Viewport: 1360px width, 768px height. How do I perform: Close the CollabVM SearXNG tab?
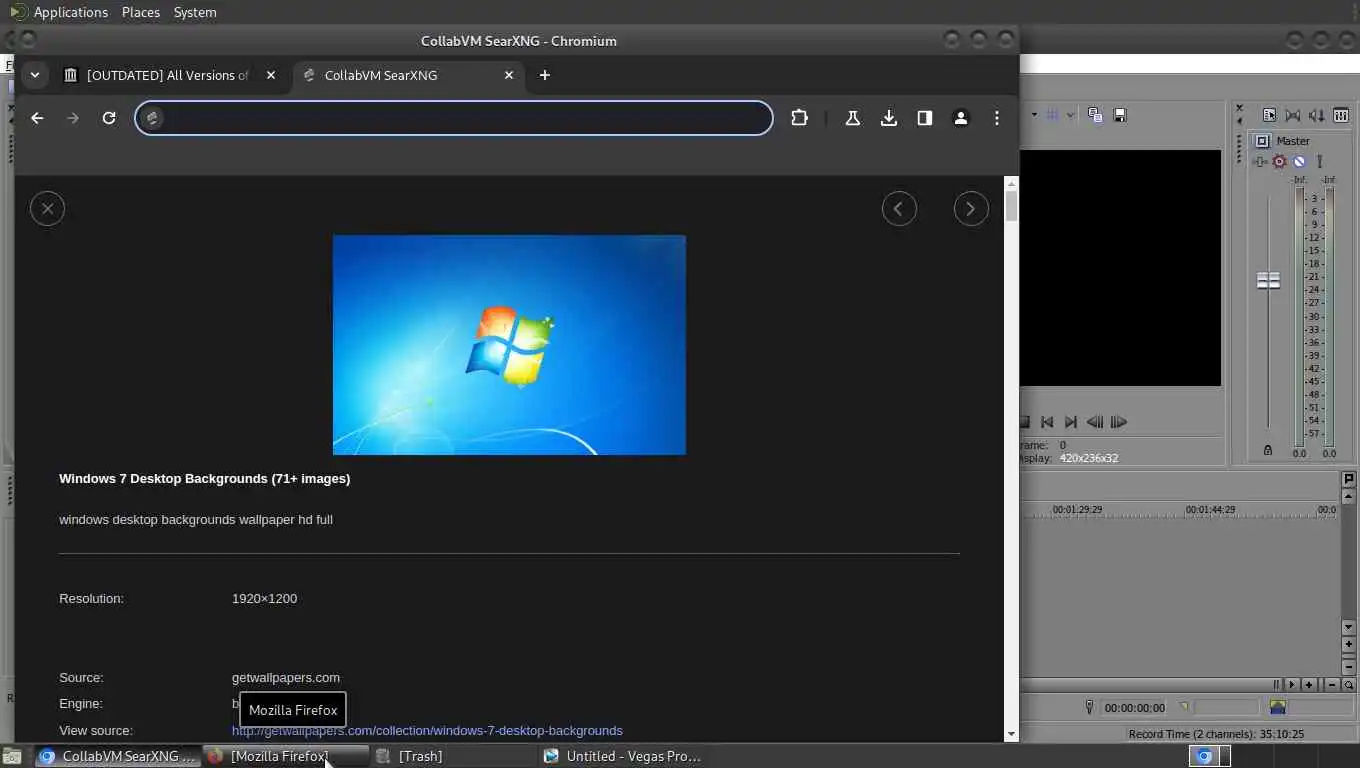508,75
